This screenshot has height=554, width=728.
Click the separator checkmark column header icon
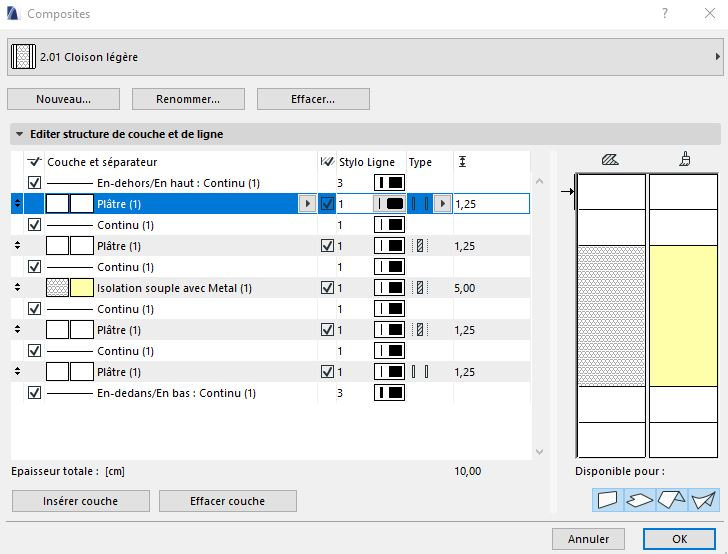point(34,162)
